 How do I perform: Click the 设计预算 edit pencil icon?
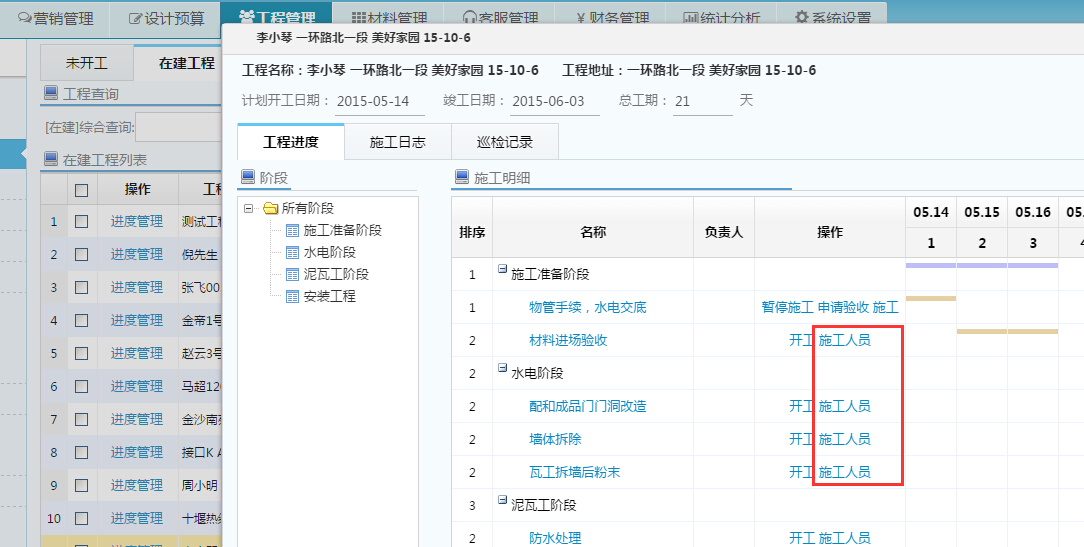pos(136,18)
